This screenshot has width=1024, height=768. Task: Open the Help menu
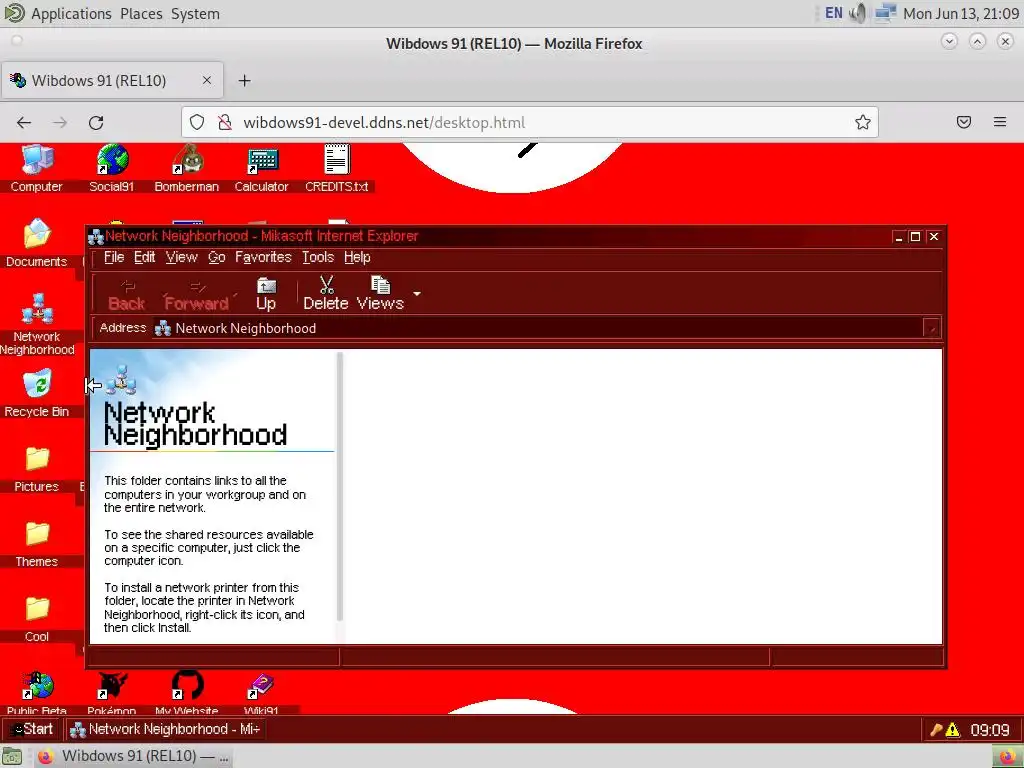pos(357,257)
